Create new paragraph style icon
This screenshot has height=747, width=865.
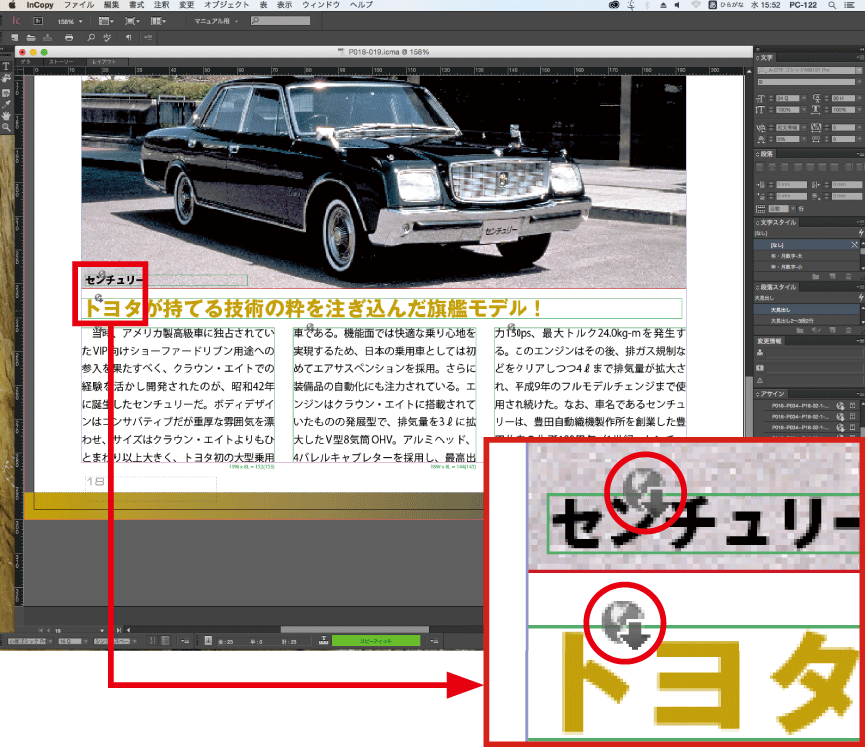[x=832, y=330]
